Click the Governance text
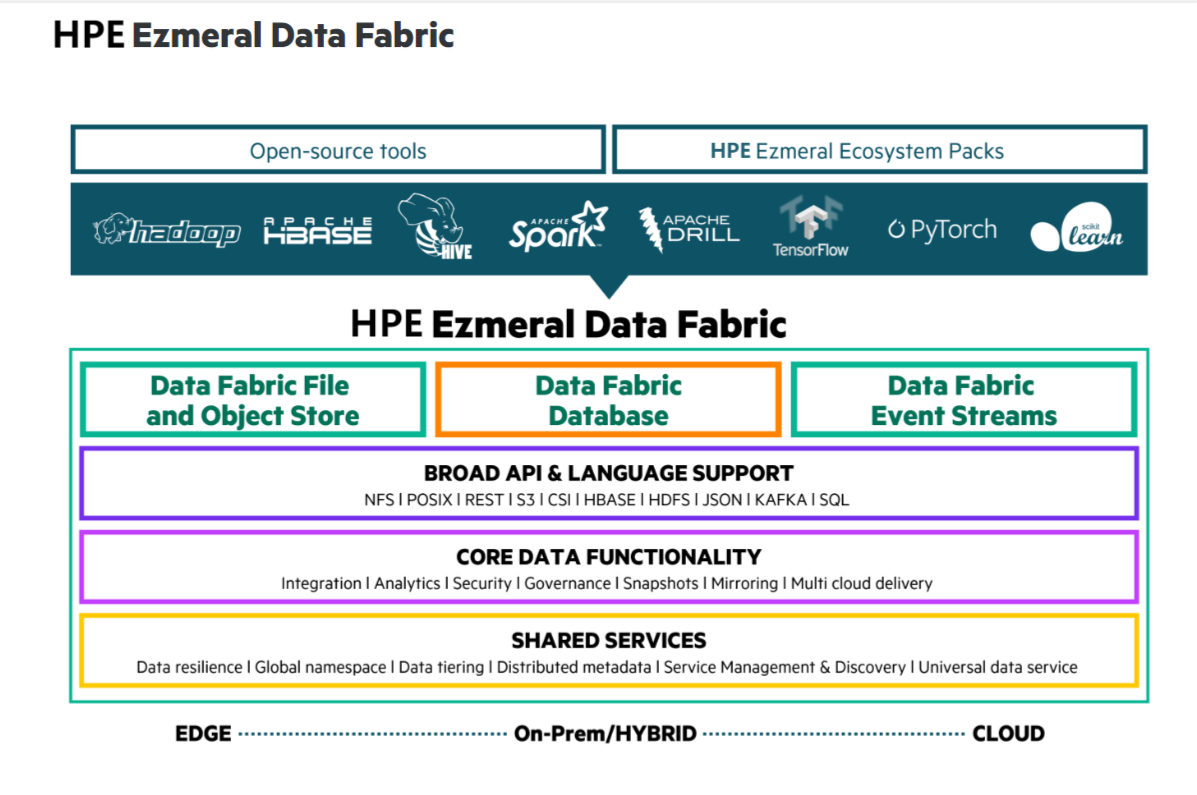 click(x=567, y=583)
